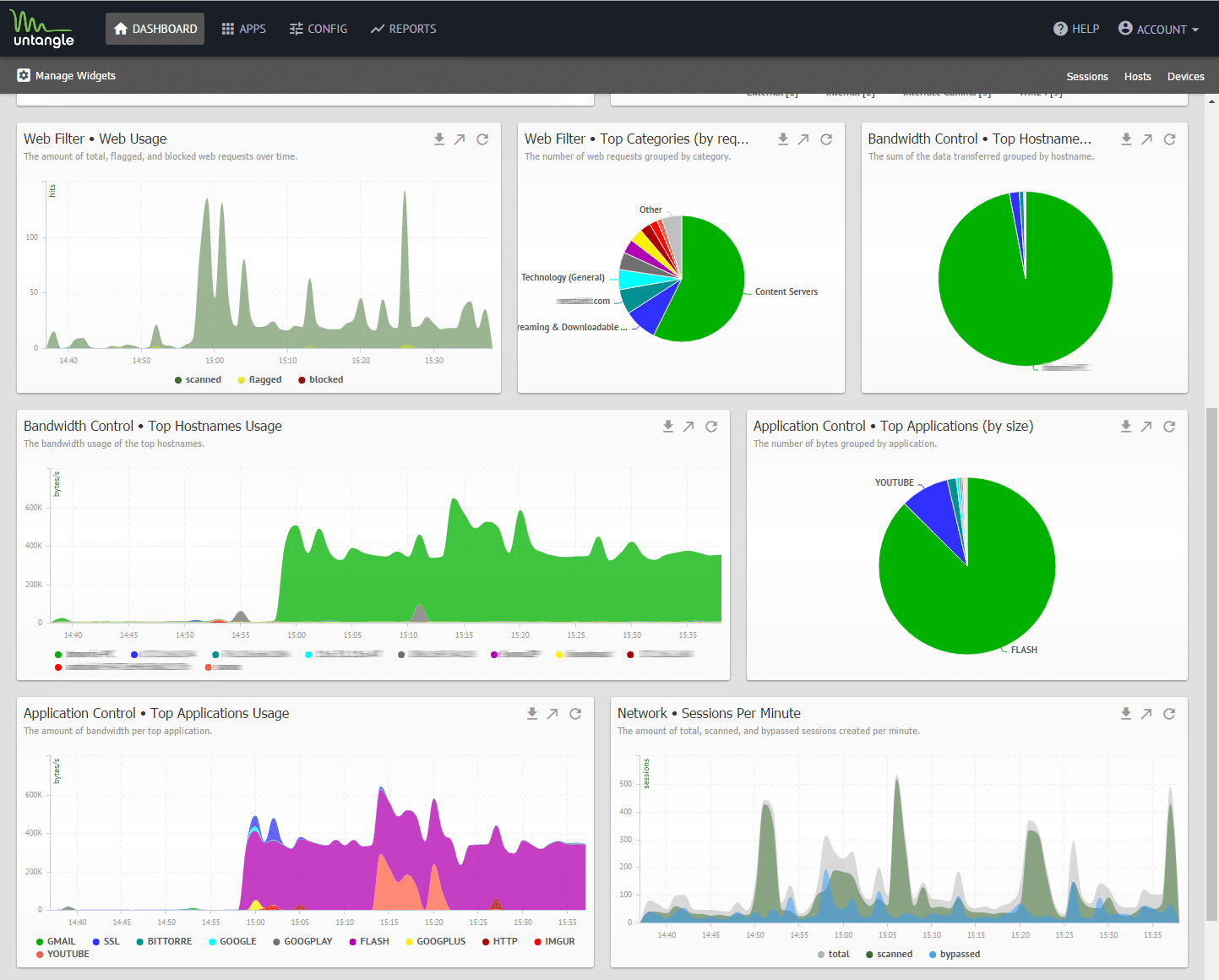Screen dimensions: 1219x980
Task: View the Hosts page
Action: (1138, 76)
